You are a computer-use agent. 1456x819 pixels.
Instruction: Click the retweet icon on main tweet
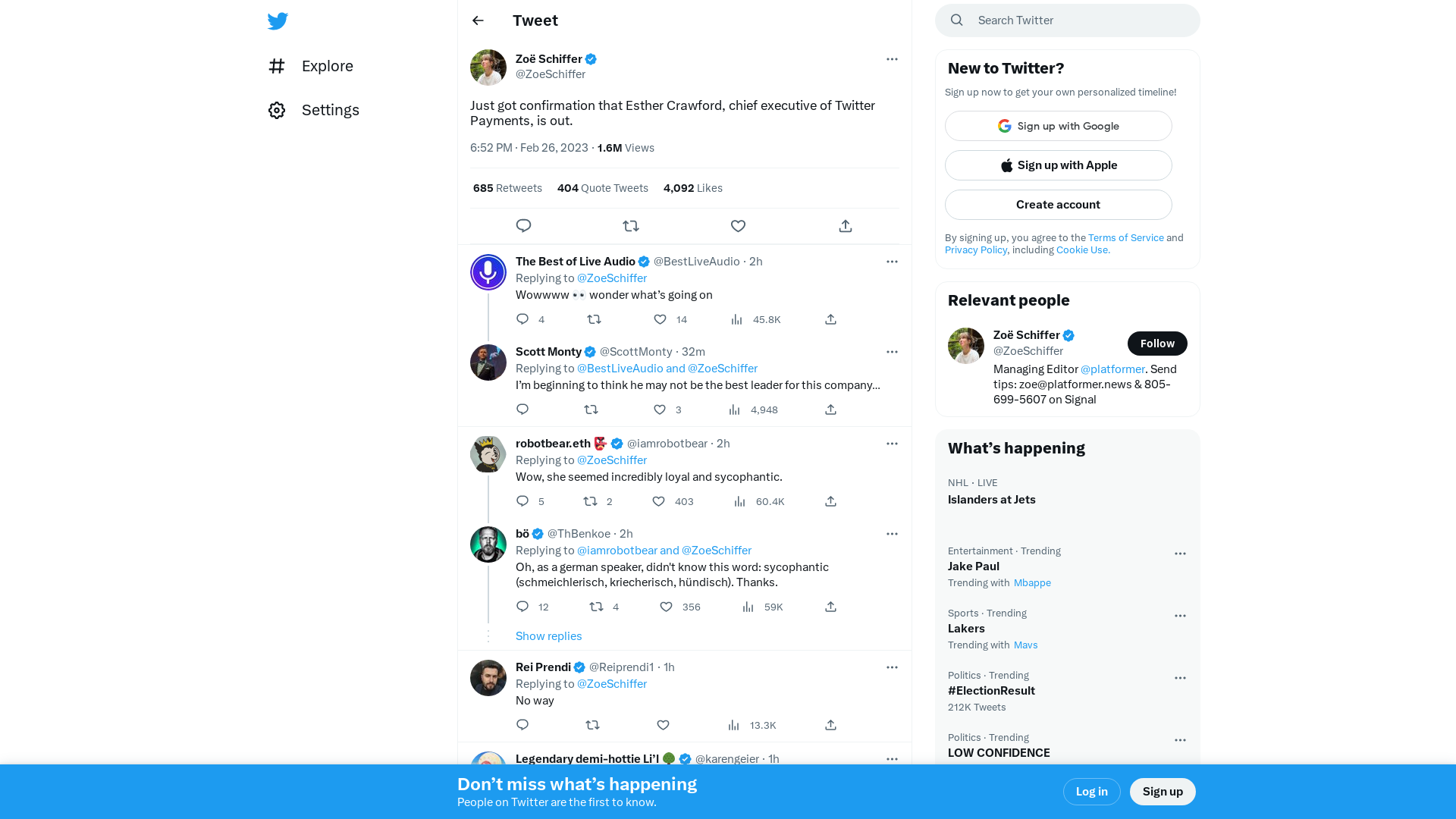coord(630,225)
